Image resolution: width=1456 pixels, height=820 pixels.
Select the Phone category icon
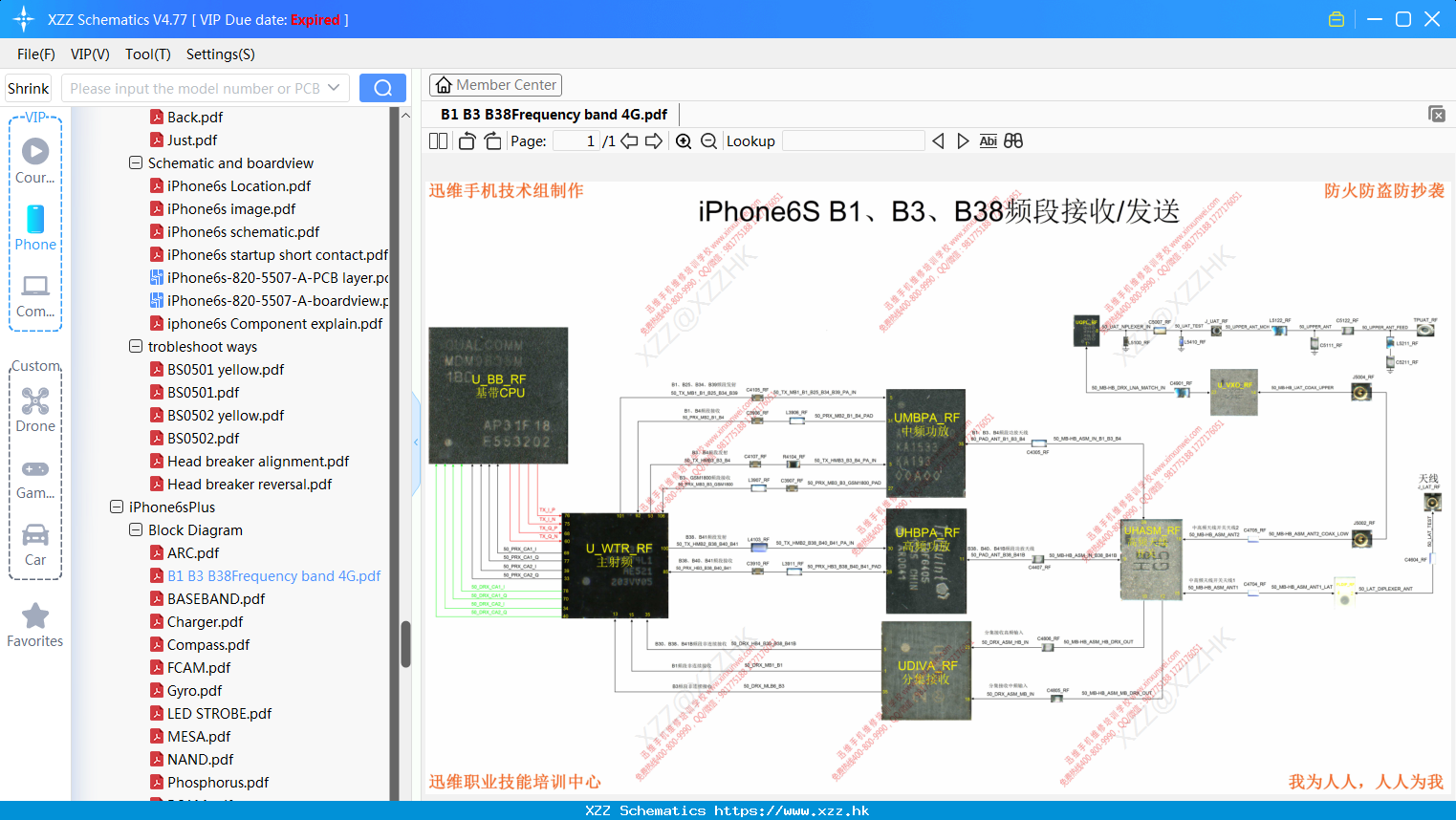click(x=35, y=227)
